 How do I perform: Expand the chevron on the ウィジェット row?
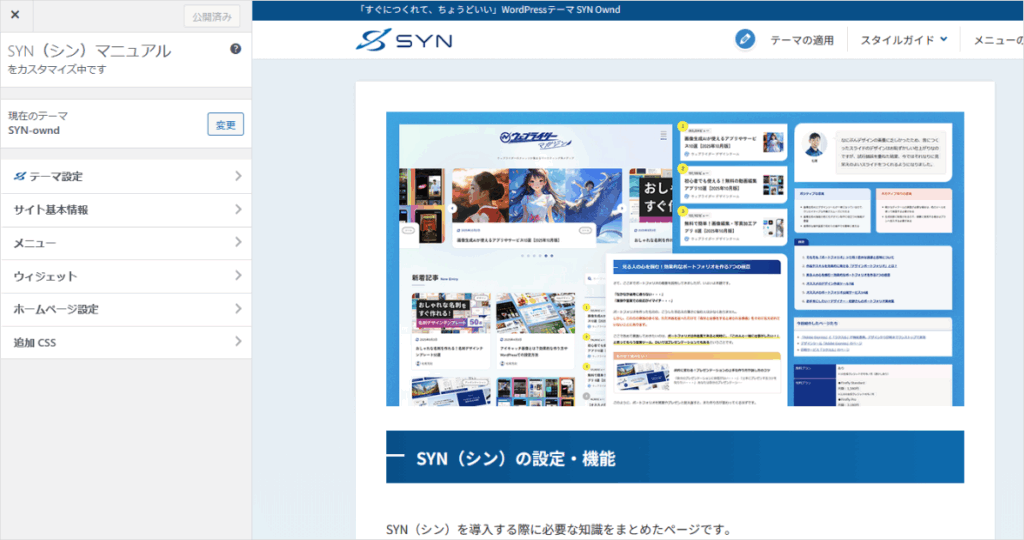pyautogui.click(x=238, y=276)
